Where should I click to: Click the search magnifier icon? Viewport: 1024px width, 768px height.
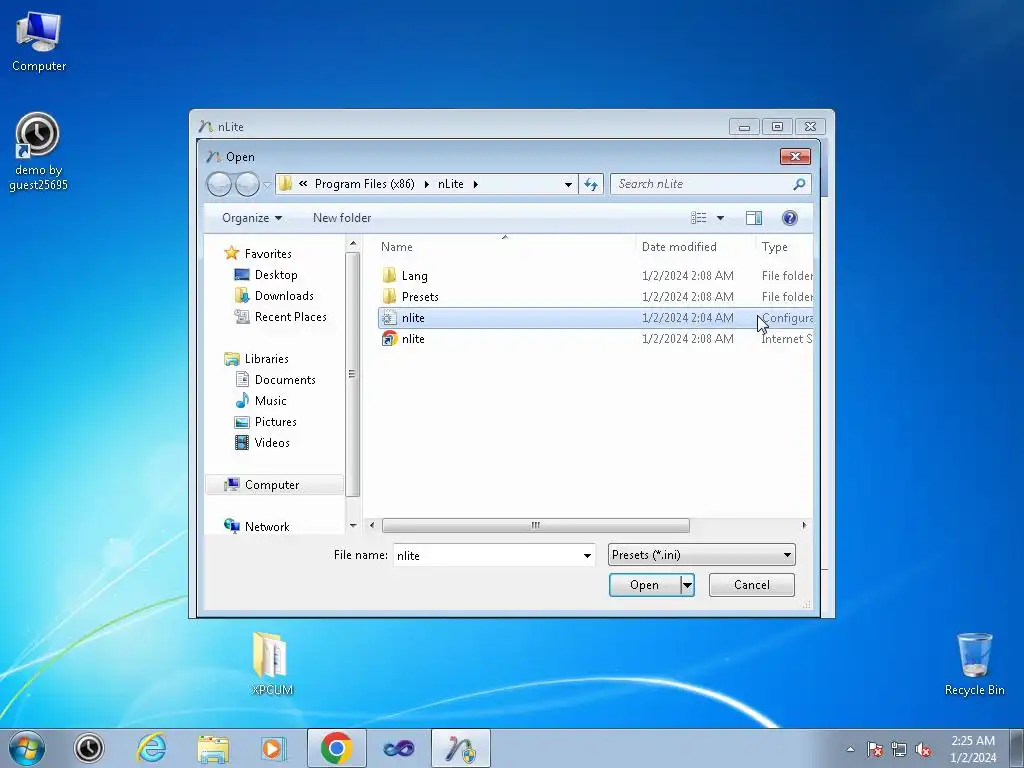coord(799,184)
